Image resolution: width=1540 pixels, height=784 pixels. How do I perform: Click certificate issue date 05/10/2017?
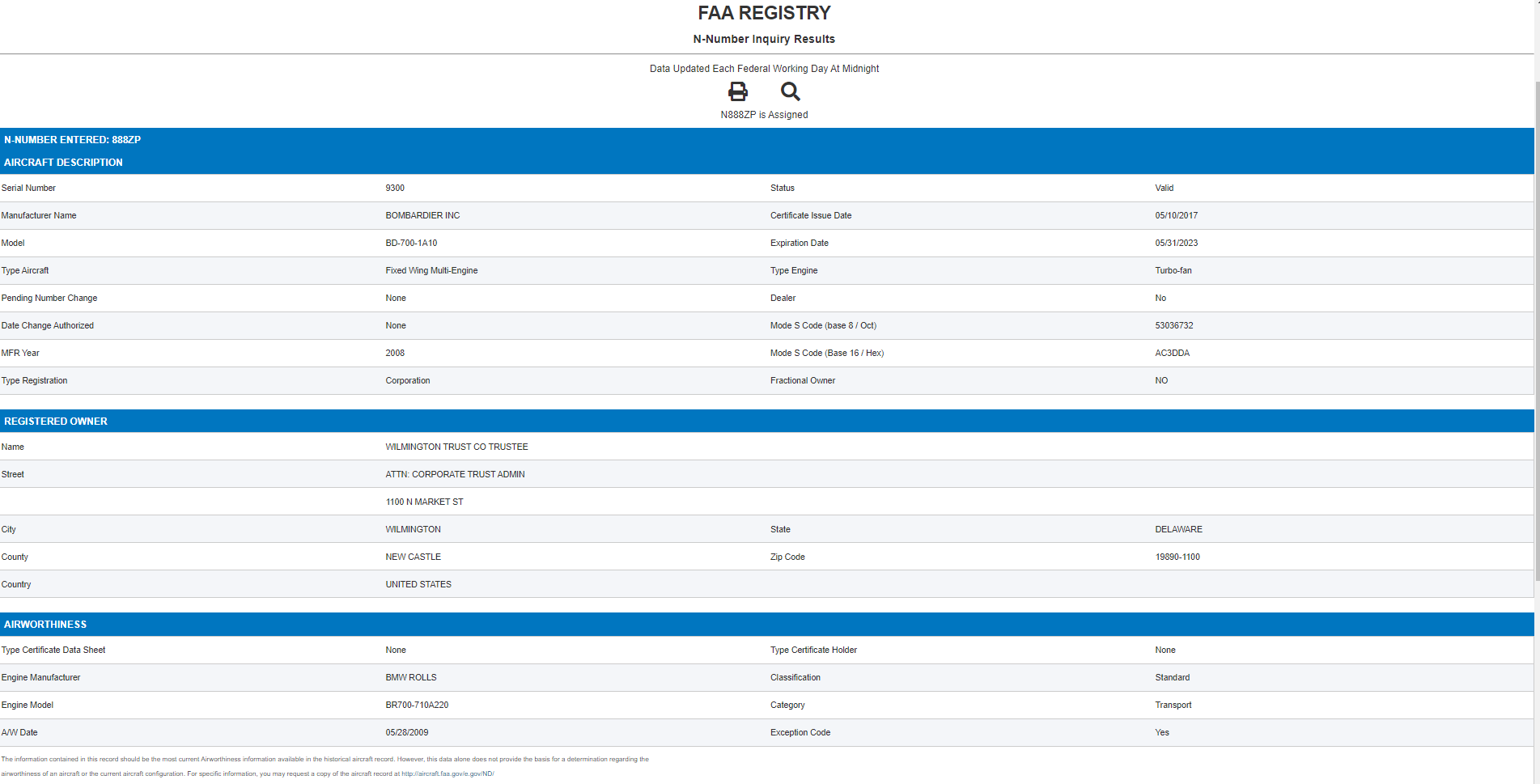[x=1176, y=215]
